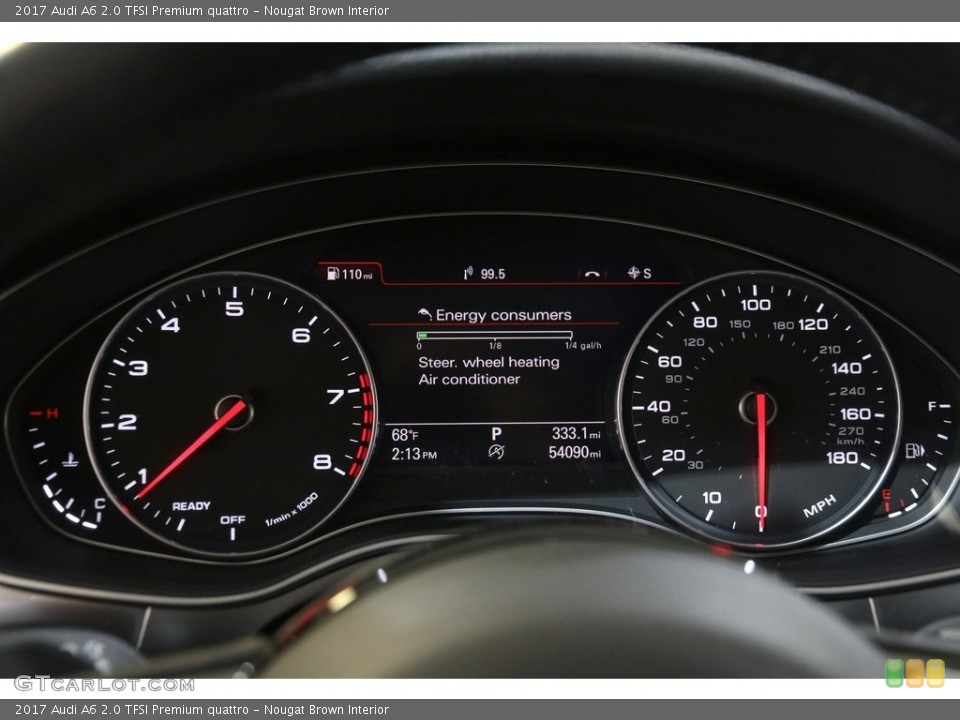Click the fuel consumption gal/h bar
Screen dimensions: 960x720
tap(495, 335)
